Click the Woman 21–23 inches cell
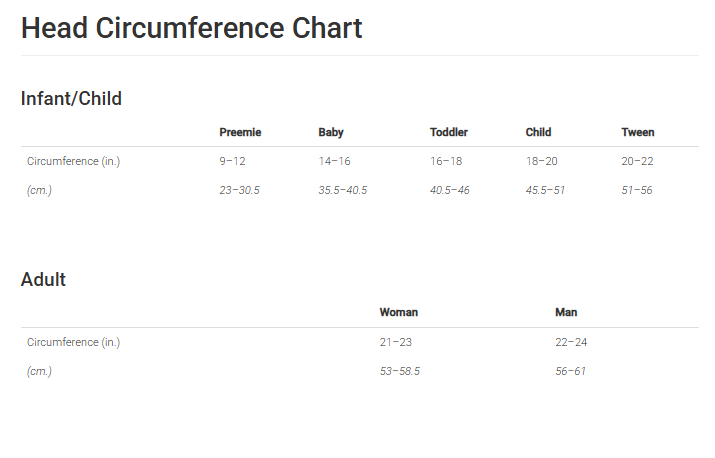 pyautogui.click(x=396, y=342)
